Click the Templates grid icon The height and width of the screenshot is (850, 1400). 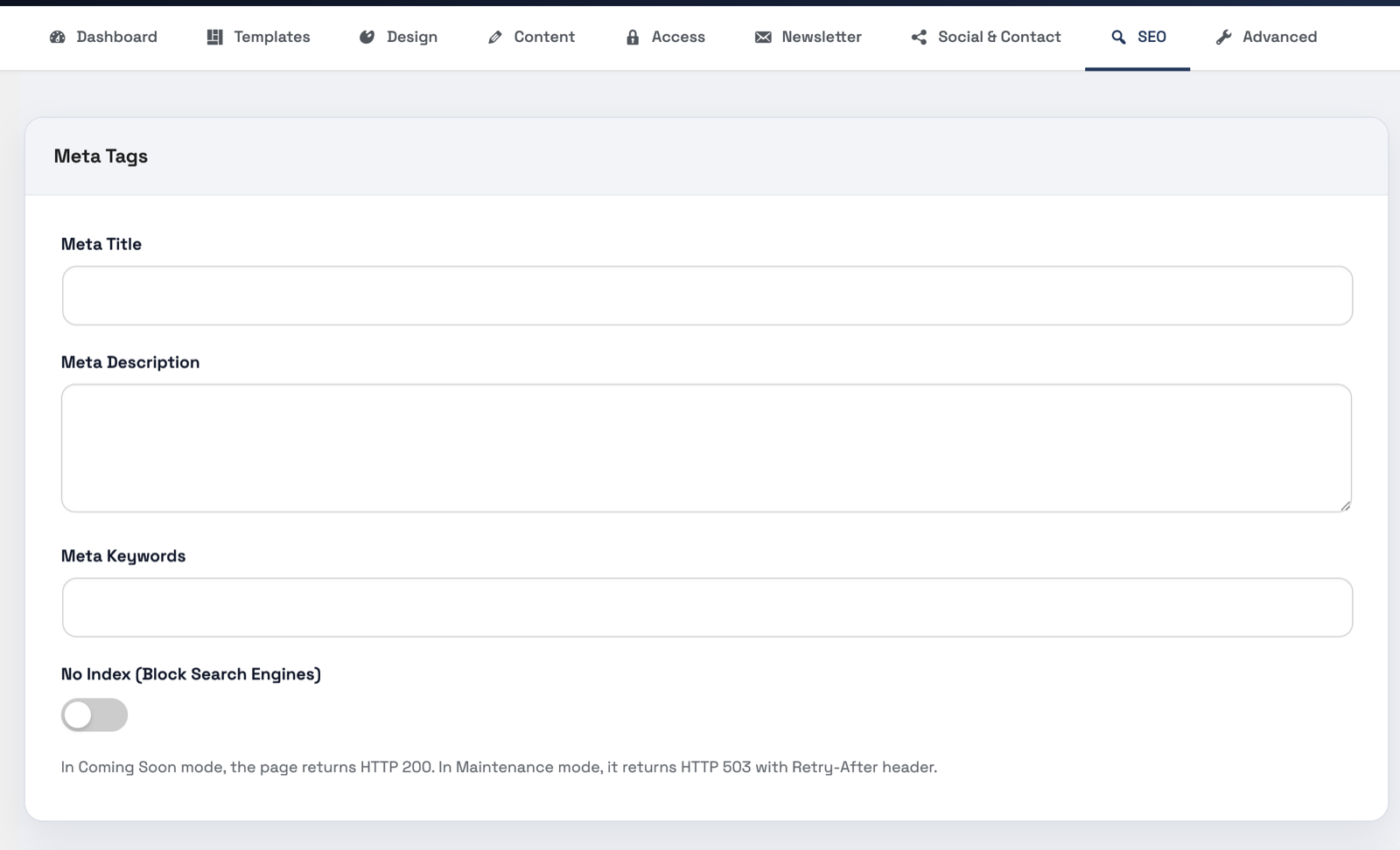[213, 37]
